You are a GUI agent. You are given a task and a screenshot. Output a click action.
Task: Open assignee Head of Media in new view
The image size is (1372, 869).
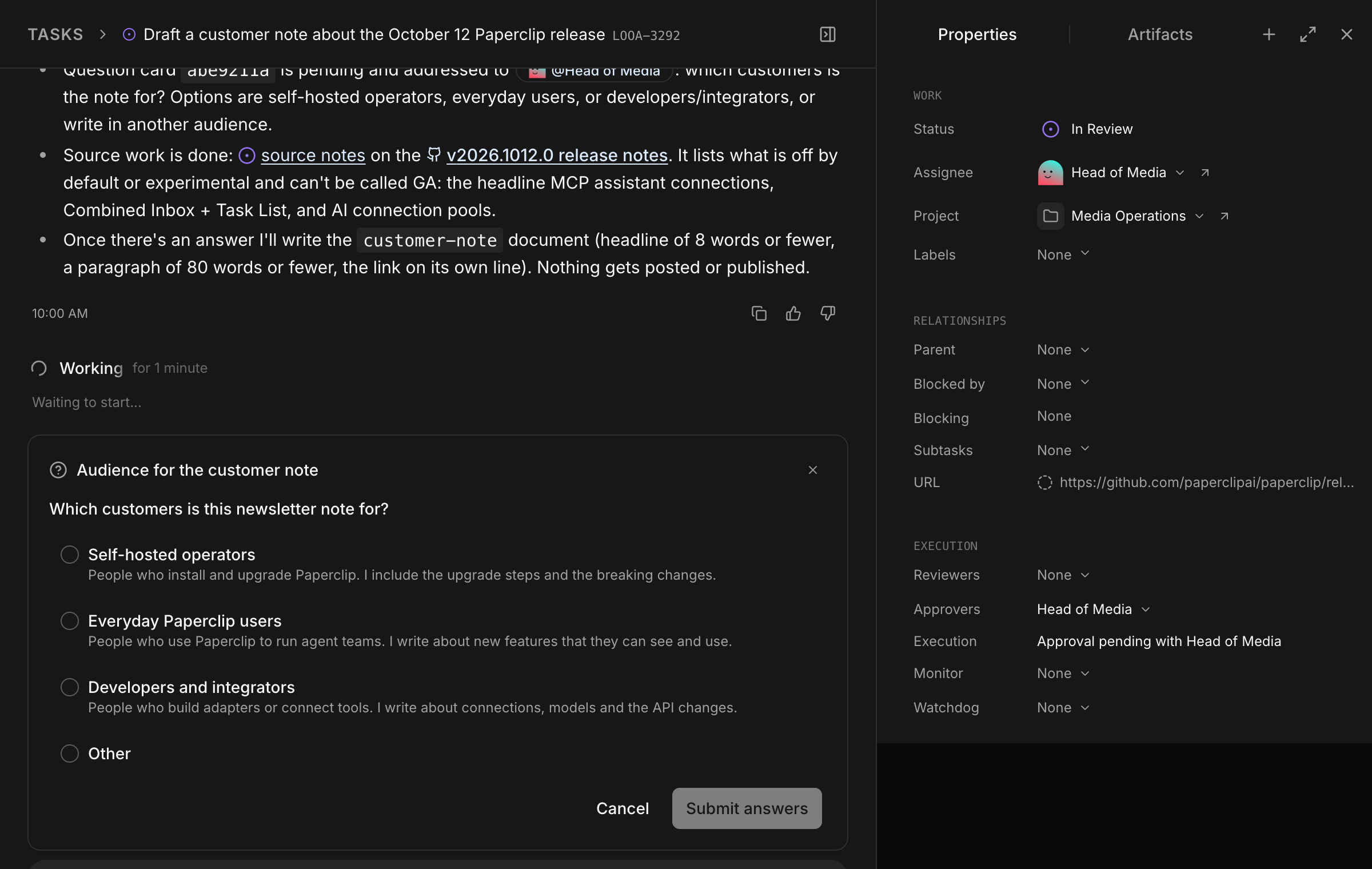point(1205,173)
